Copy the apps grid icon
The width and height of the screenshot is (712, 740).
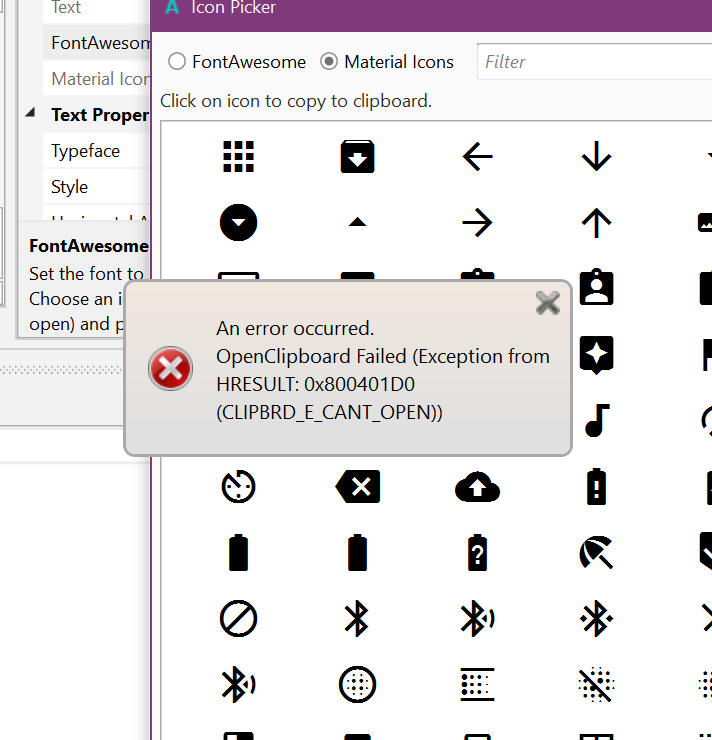[x=238, y=156]
